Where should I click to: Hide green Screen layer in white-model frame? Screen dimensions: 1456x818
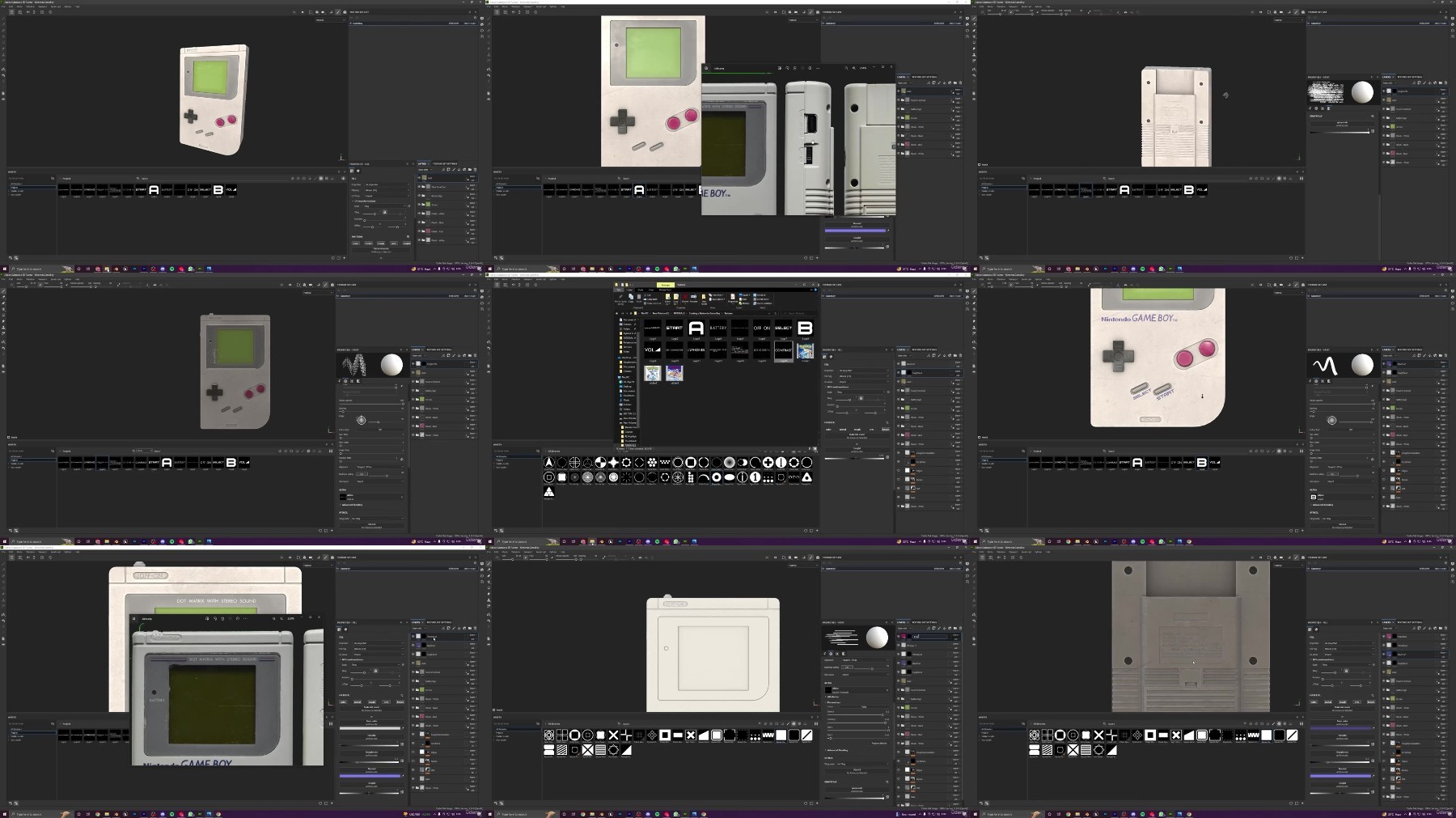899,708
